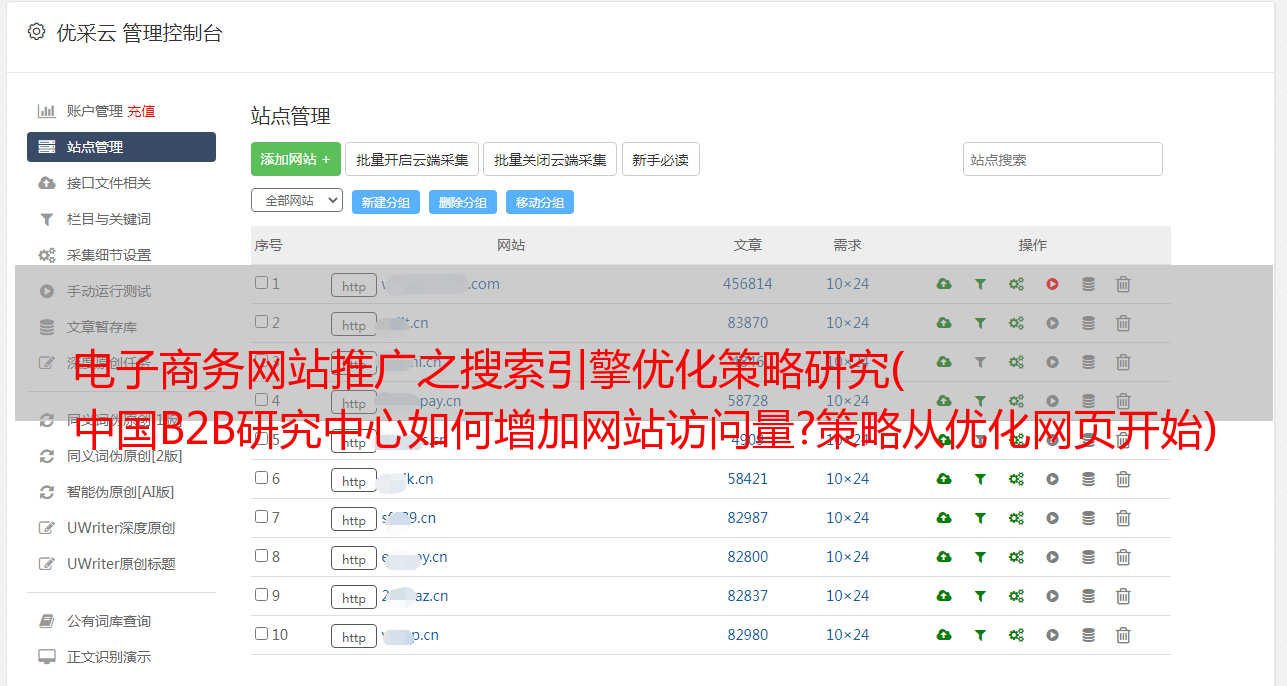Image resolution: width=1287 pixels, height=686 pixels.
Task: Open 采集细节设置 in sidebar
Action: coord(109,255)
